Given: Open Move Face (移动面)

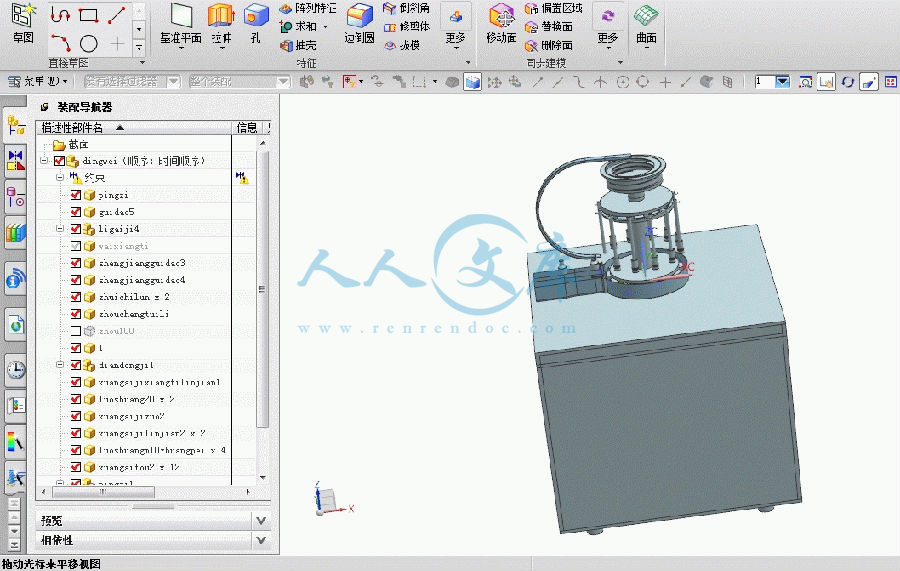Looking at the screenshot, I should [501, 24].
